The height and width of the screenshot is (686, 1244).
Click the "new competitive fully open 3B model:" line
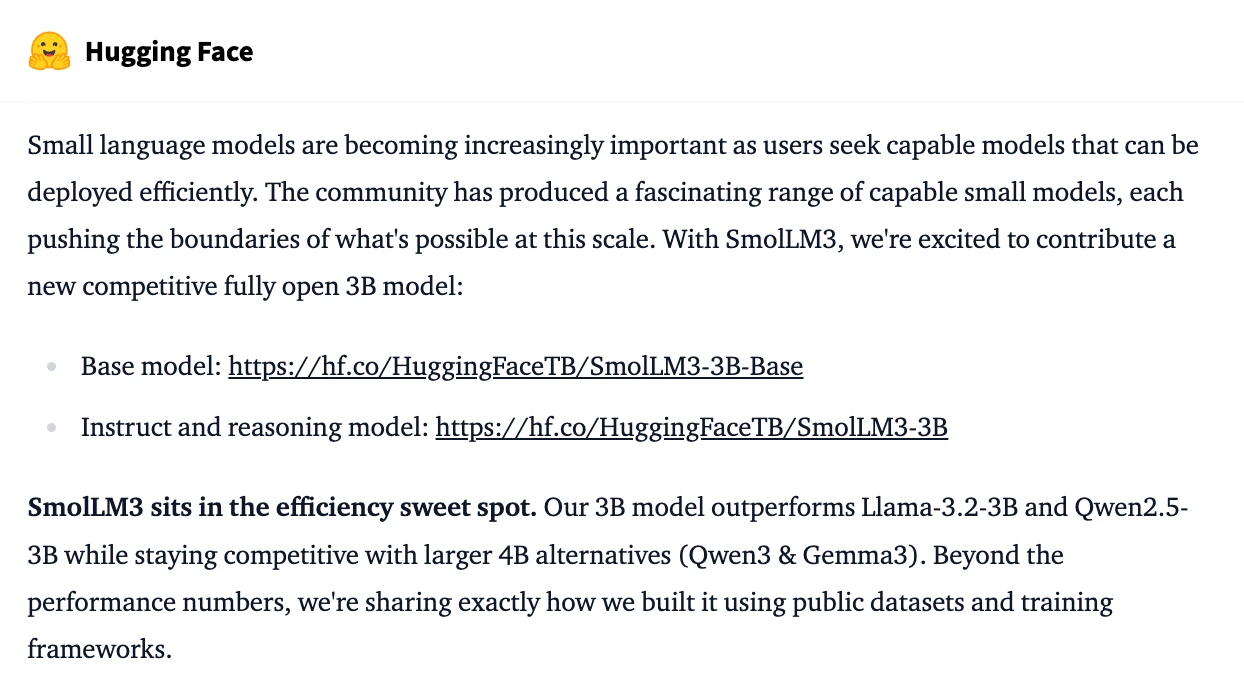click(245, 287)
